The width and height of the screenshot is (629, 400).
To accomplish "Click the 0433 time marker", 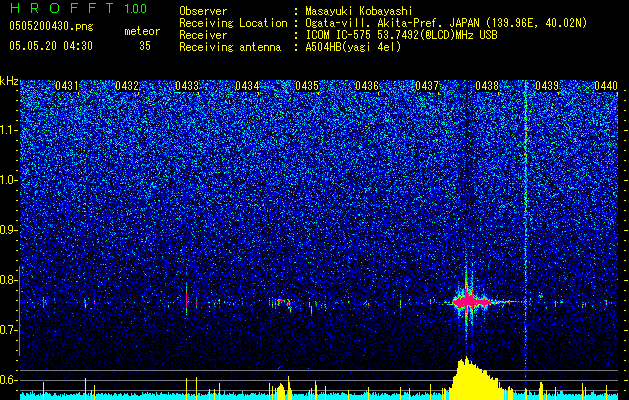I will 187,86.
